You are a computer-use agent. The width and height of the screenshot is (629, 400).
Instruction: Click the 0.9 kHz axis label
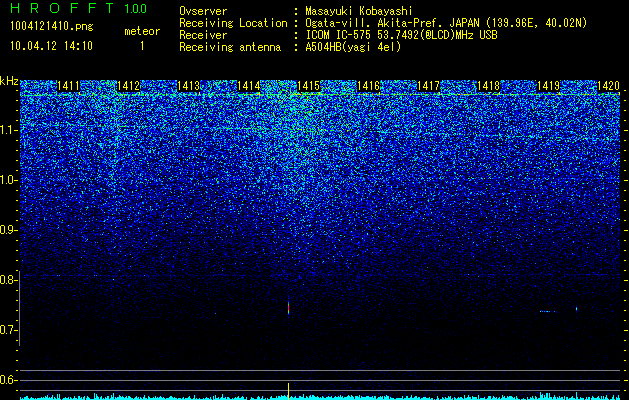point(8,230)
